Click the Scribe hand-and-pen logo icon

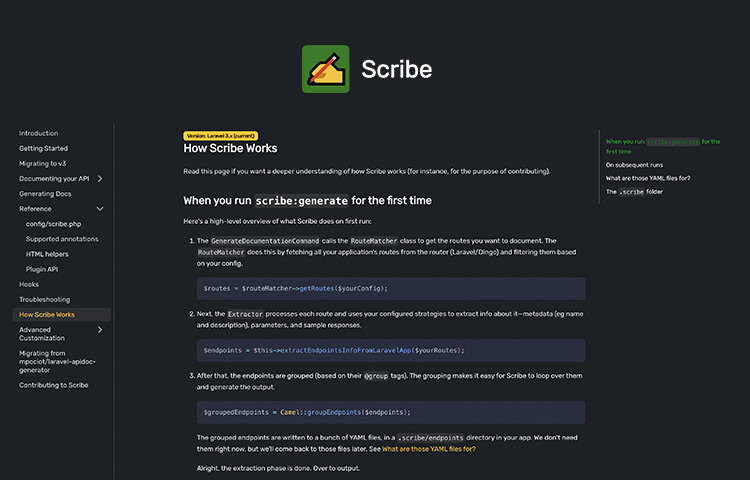(x=325, y=69)
